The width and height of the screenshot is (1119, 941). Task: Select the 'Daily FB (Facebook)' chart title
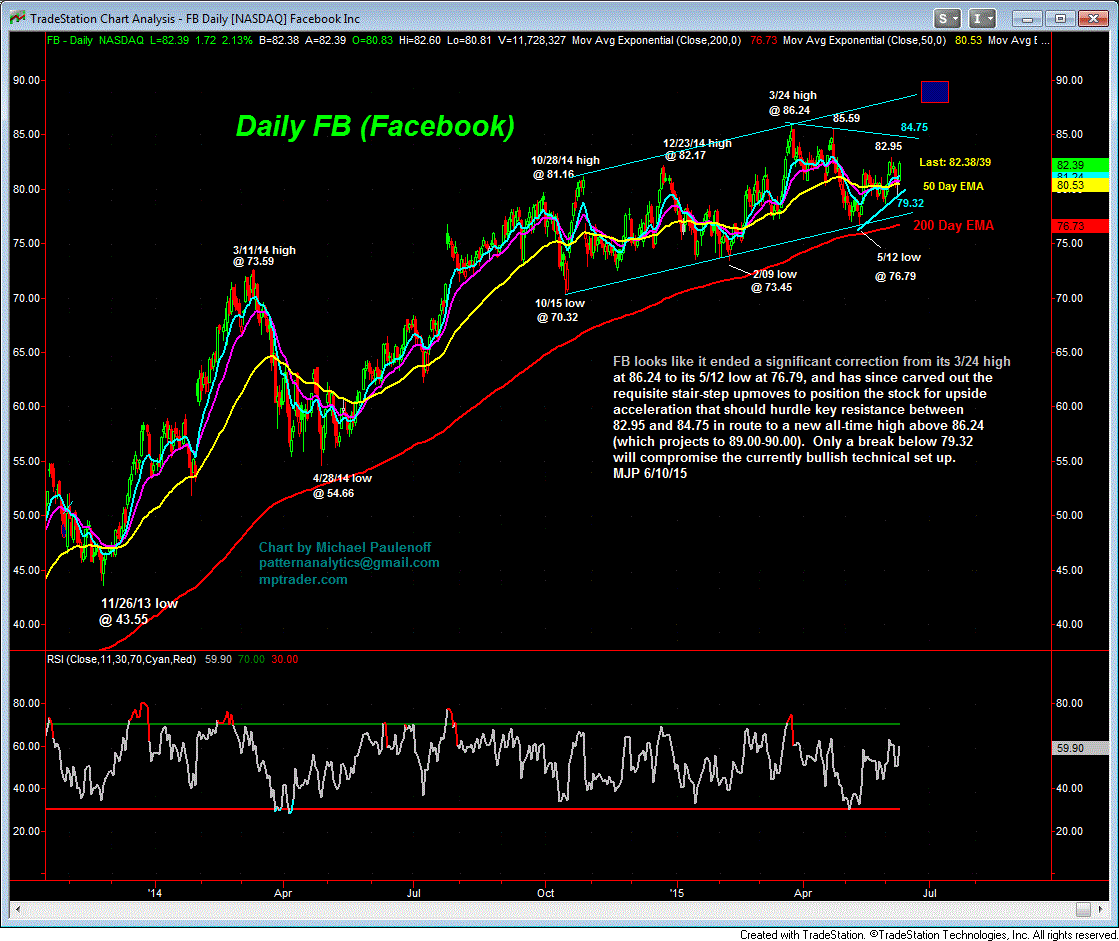pos(375,126)
